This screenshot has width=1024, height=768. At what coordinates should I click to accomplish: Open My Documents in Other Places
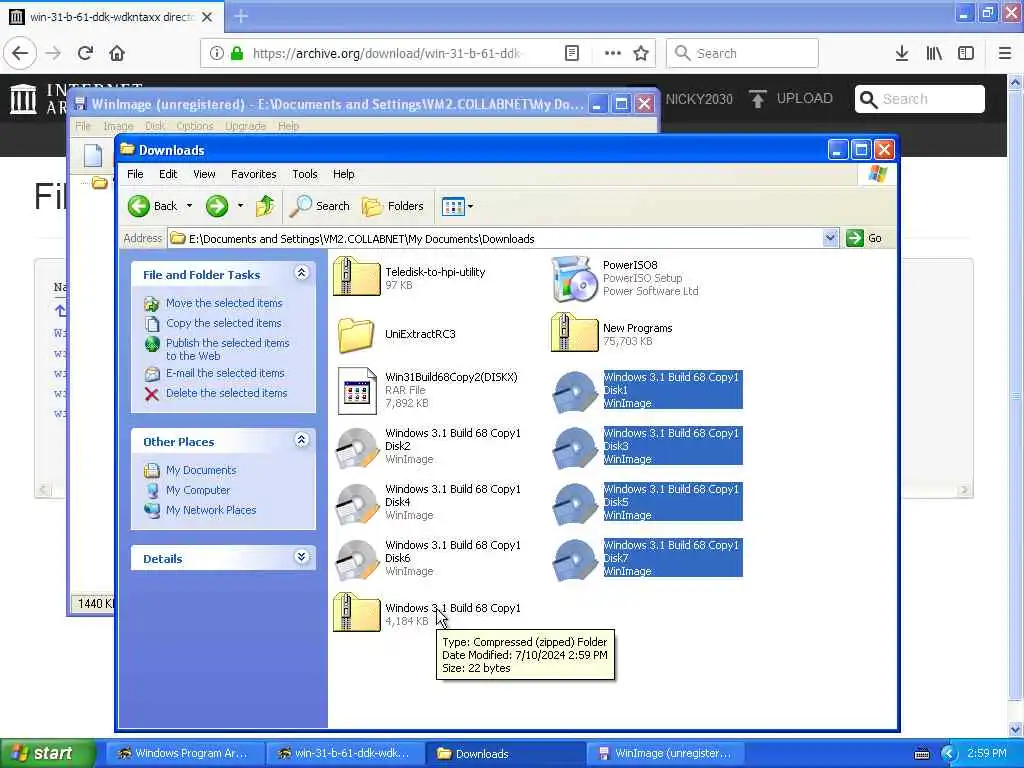(x=200, y=470)
